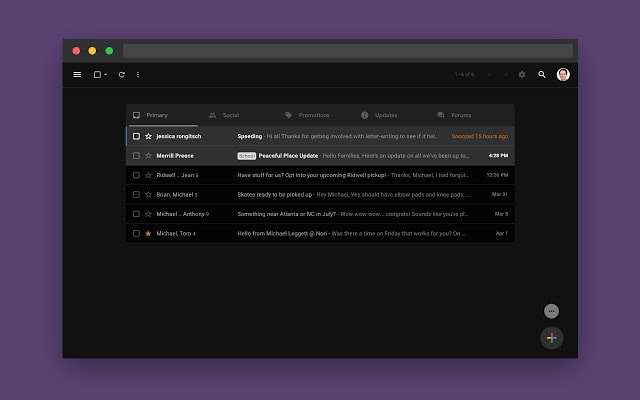Unstar the Michael, Tom email

(x=148, y=233)
